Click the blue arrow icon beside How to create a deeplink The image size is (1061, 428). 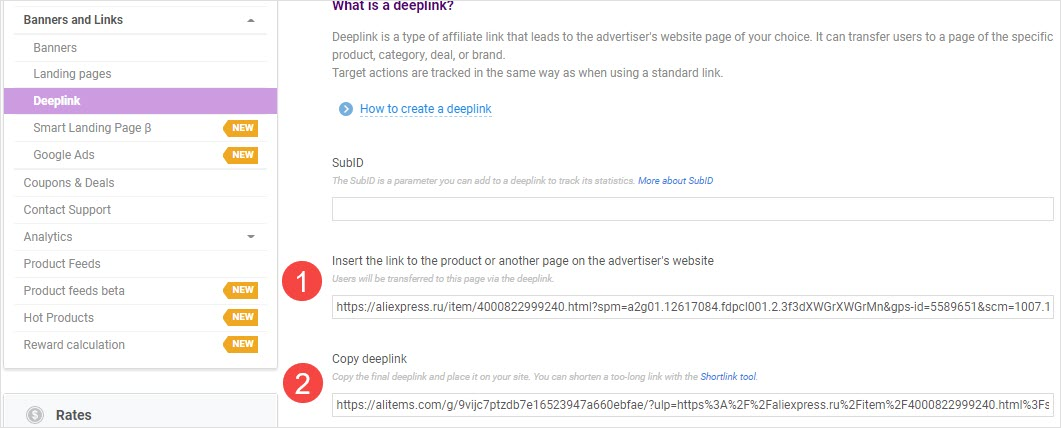[x=346, y=109]
